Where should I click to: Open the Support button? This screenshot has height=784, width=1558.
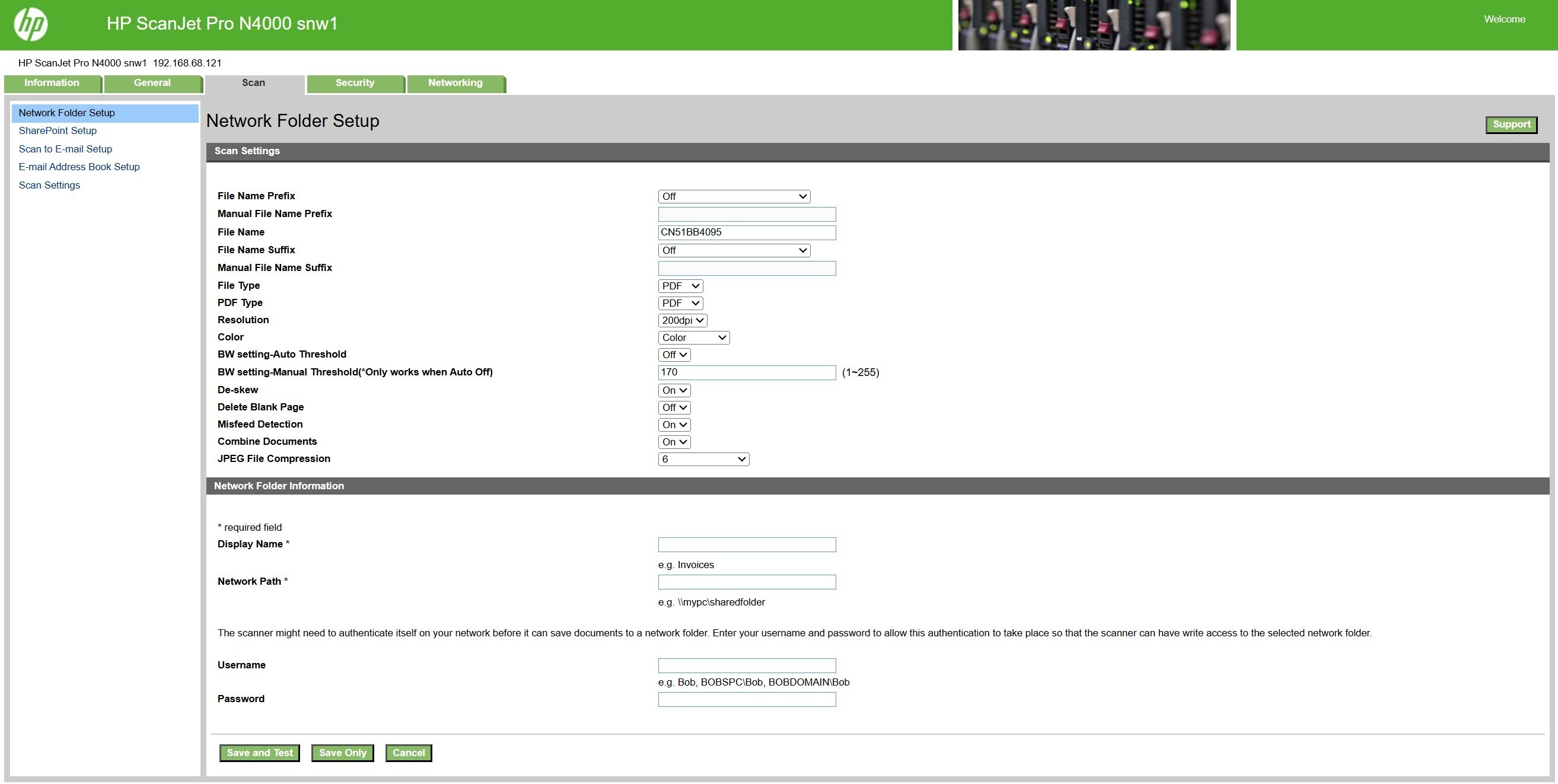[1511, 125]
